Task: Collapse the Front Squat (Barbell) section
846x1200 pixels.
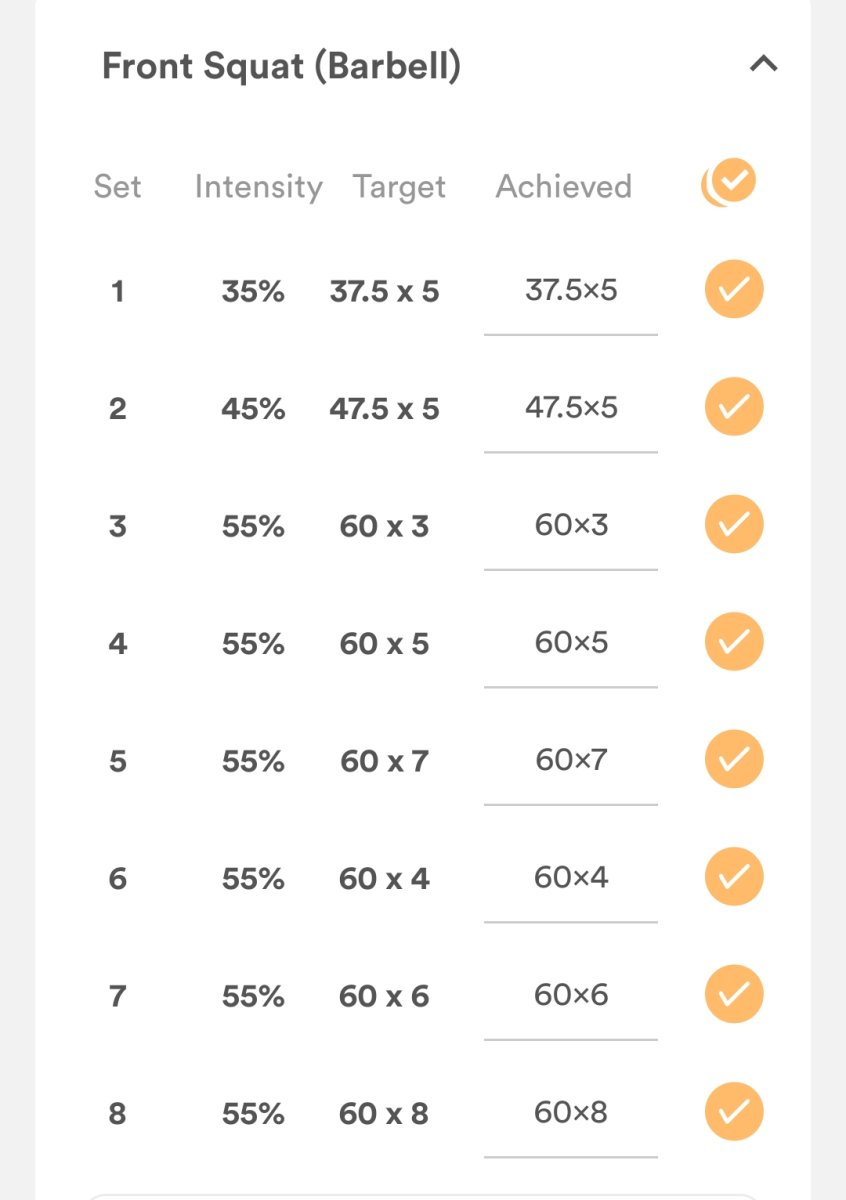Action: [763, 65]
